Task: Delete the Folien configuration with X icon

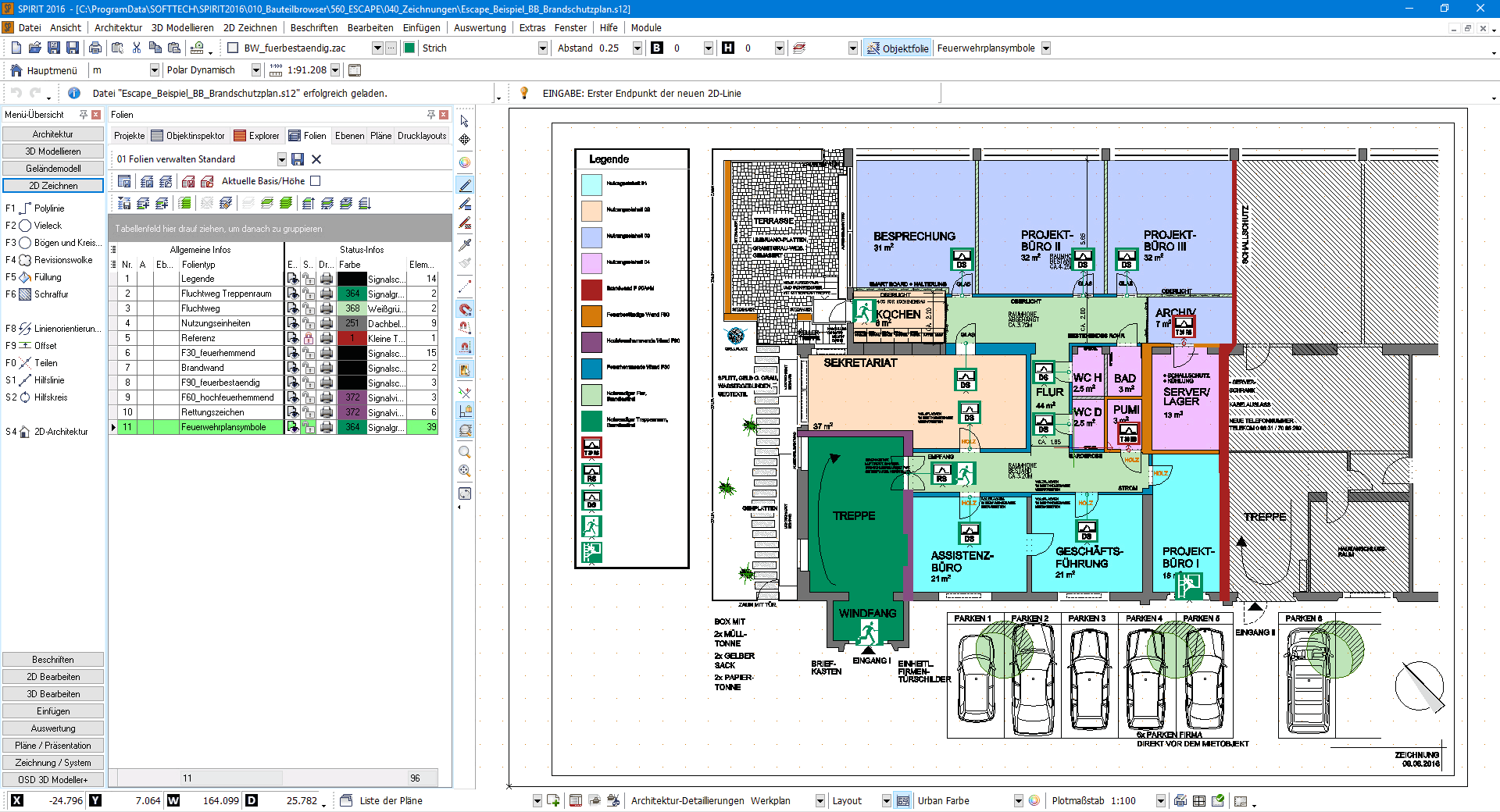Action: point(316,159)
